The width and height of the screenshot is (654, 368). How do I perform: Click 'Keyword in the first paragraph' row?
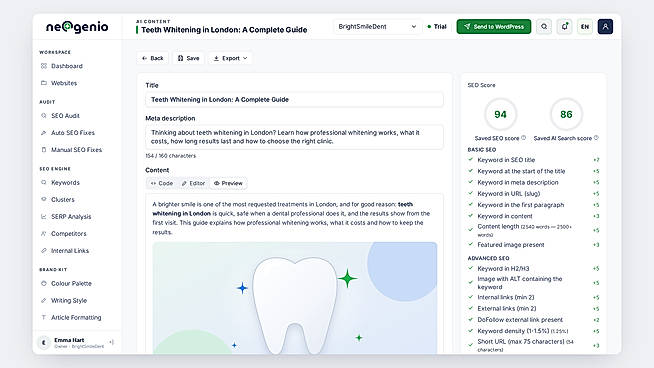534,205
